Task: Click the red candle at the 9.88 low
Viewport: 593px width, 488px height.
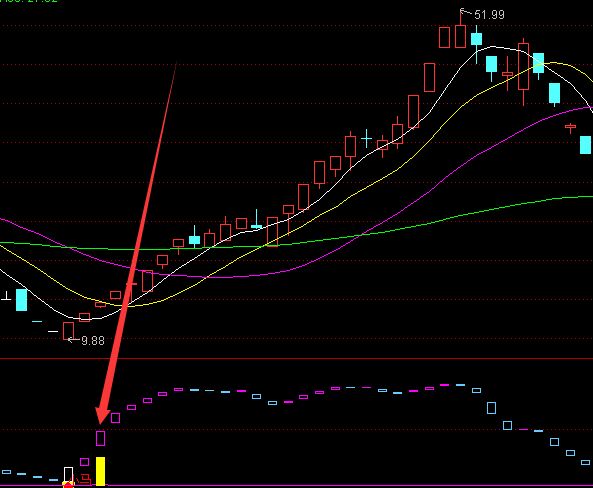Action: (68, 331)
